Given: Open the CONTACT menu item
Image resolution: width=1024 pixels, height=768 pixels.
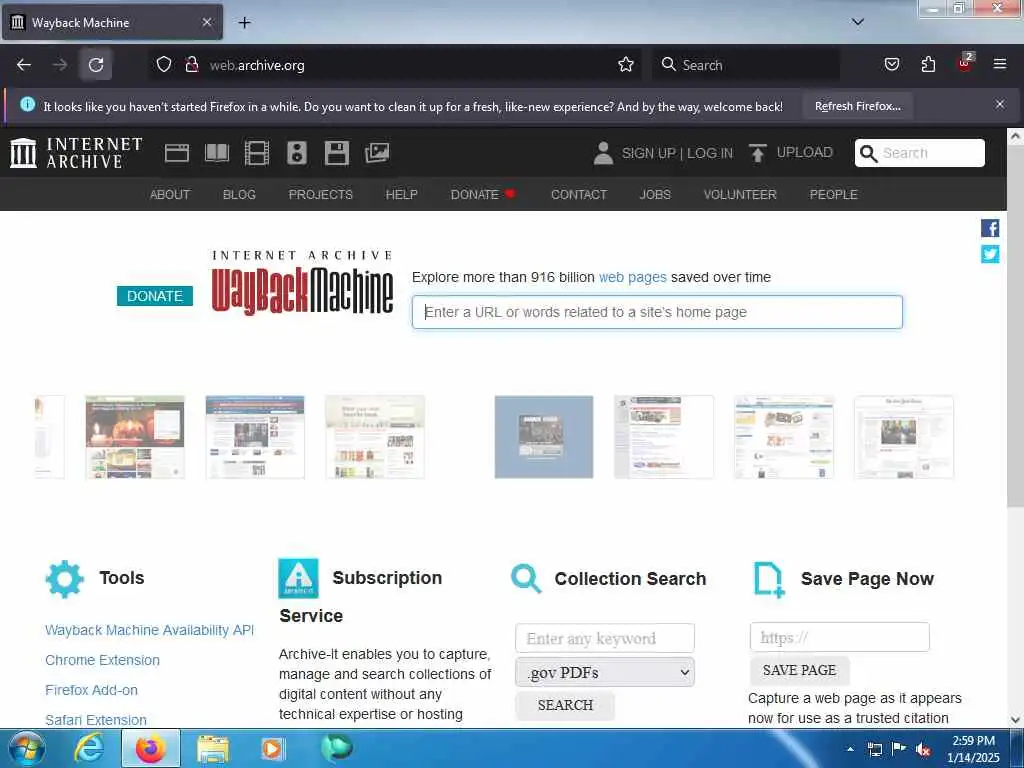Looking at the screenshot, I should tap(579, 195).
